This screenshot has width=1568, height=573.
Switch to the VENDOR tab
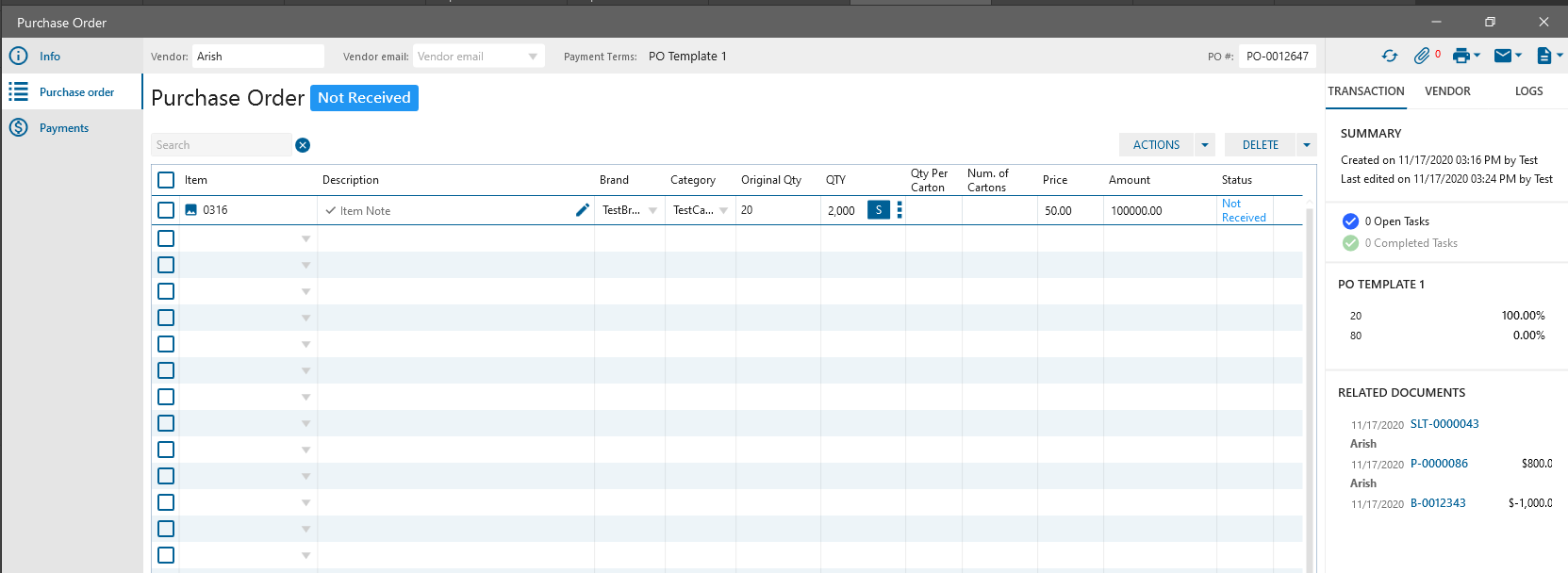click(1447, 91)
